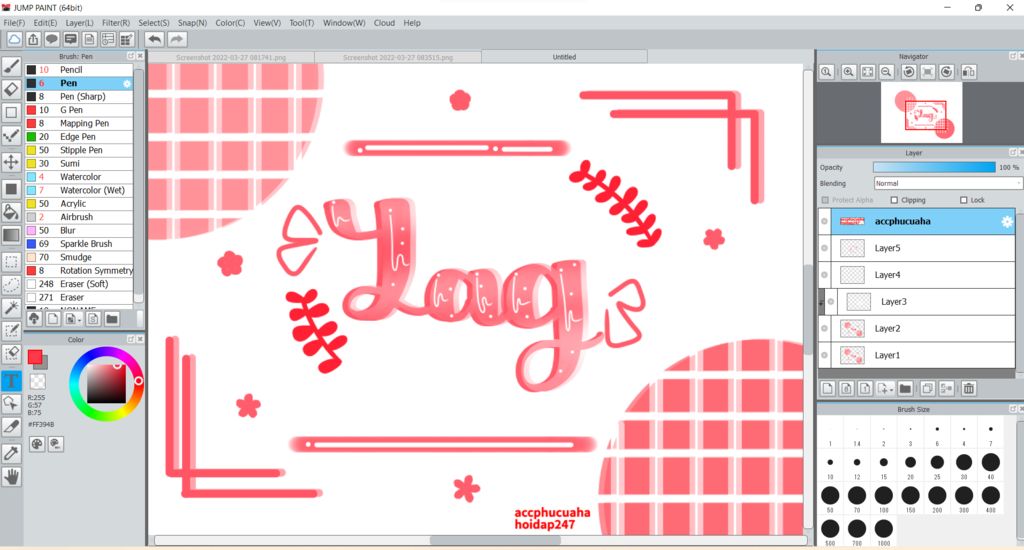Add a new layer with blank page icon

pos(828,389)
